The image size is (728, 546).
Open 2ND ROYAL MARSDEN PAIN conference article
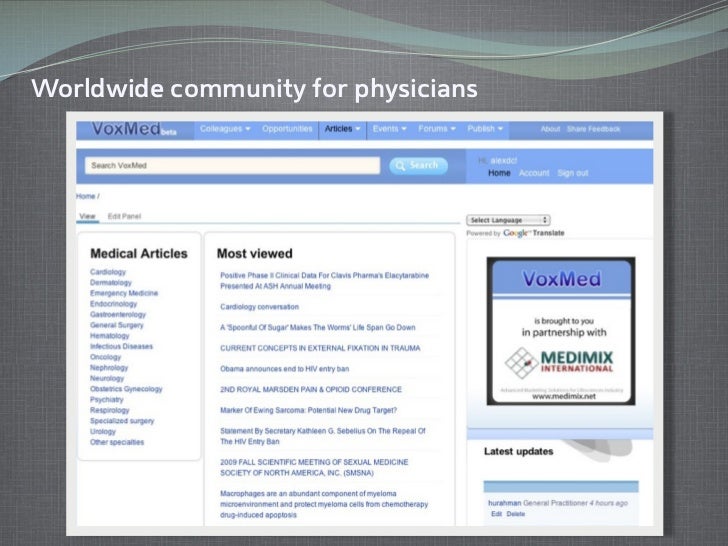[311, 390]
